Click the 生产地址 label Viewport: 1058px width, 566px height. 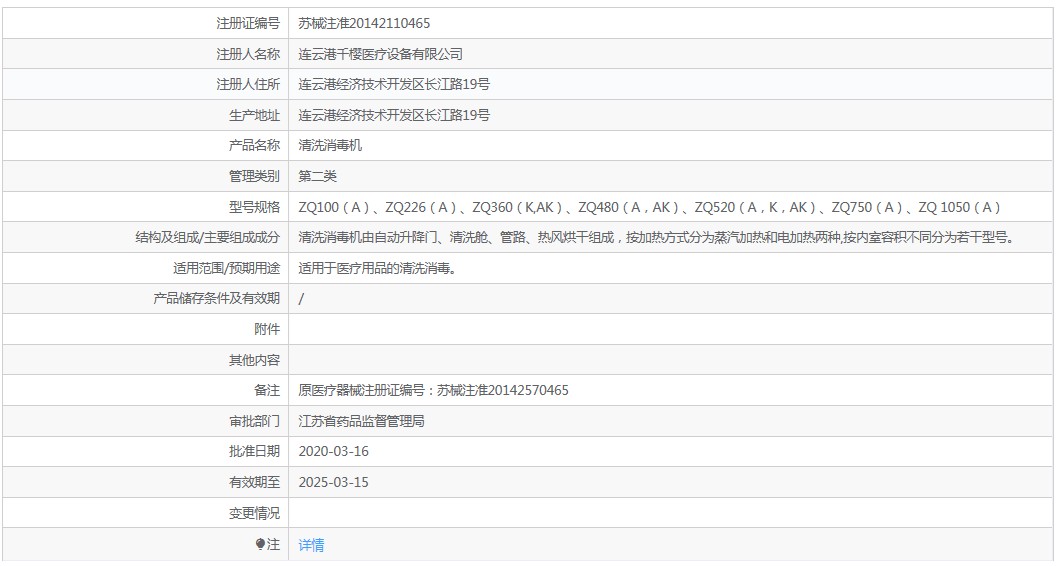click(254, 115)
